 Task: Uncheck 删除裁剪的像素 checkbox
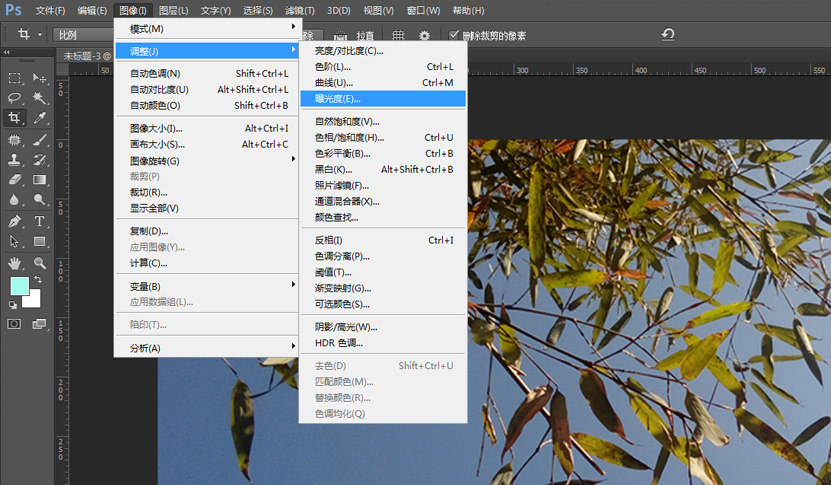(x=454, y=35)
